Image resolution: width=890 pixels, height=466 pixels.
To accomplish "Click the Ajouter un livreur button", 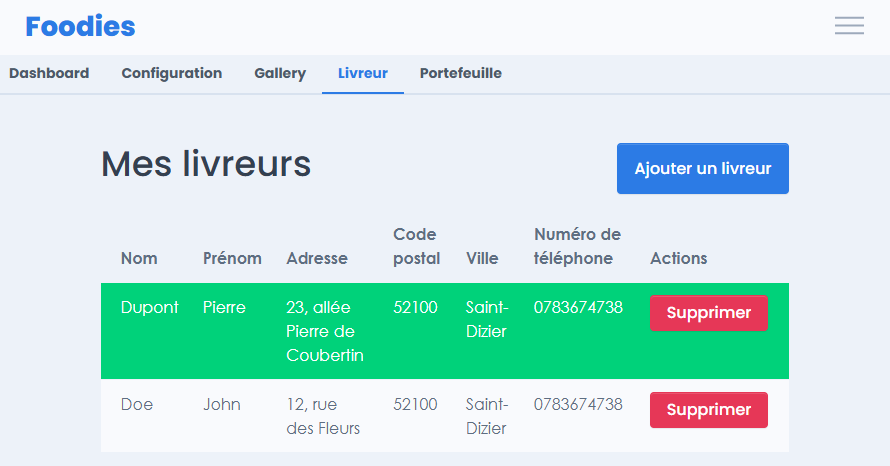I will tap(703, 169).
